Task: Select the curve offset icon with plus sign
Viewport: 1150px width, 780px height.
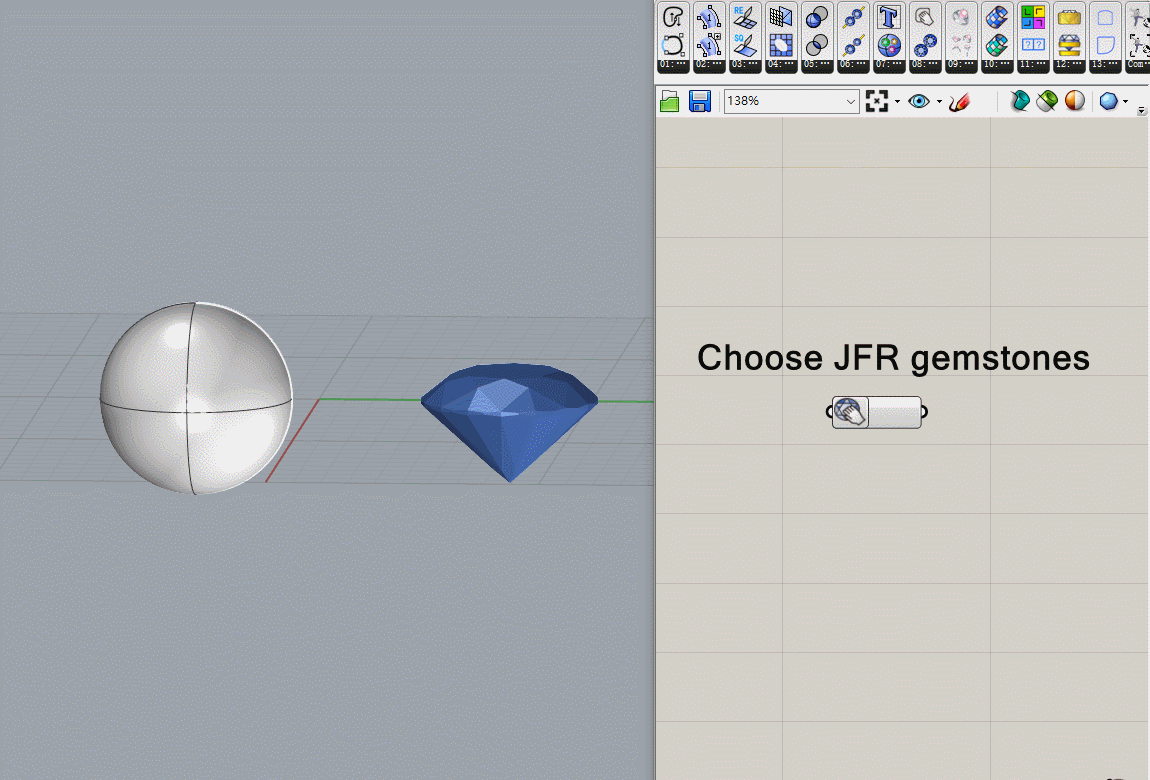Action: tap(708, 45)
